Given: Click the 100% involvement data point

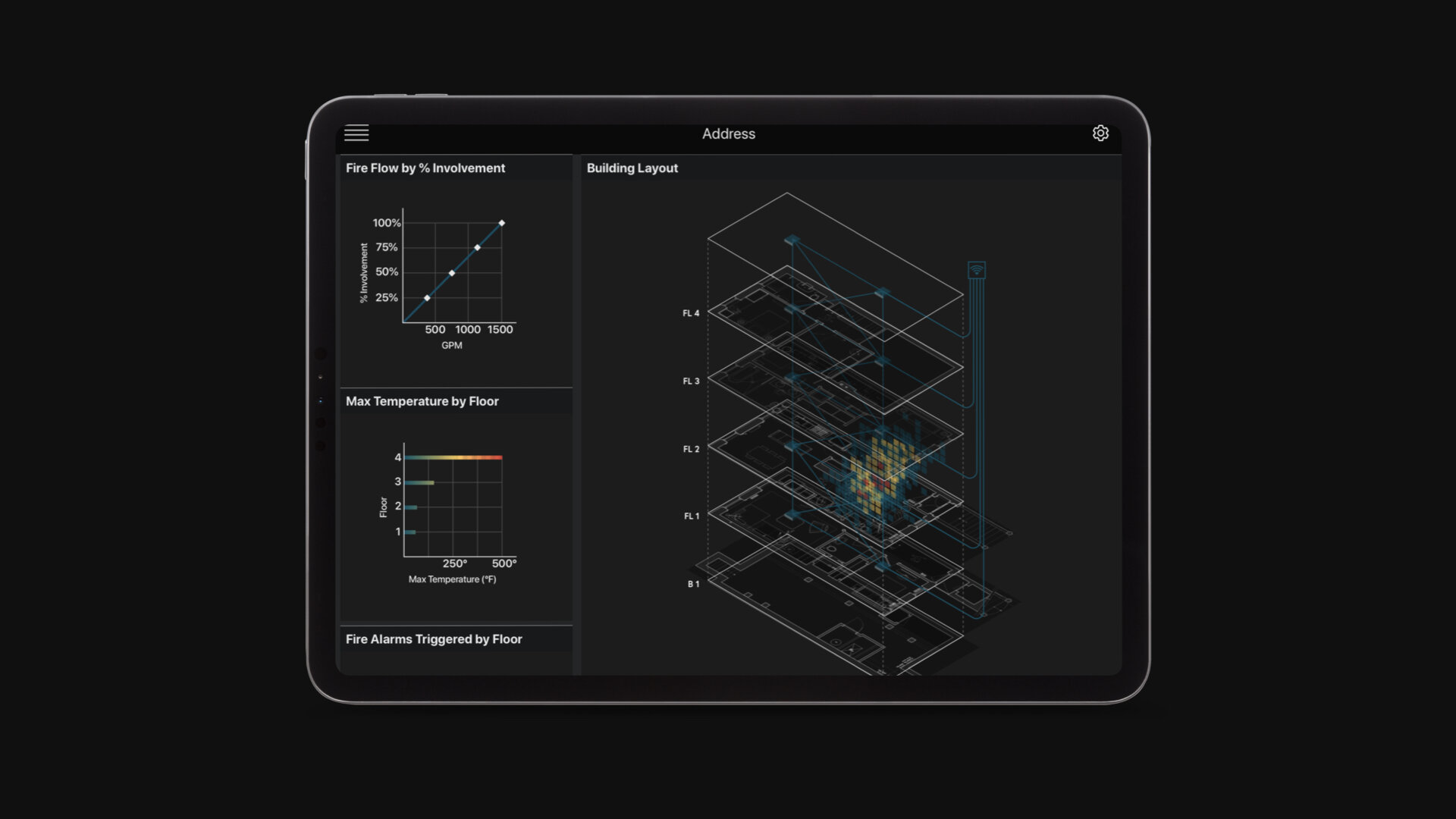Looking at the screenshot, I should (501, 223).
